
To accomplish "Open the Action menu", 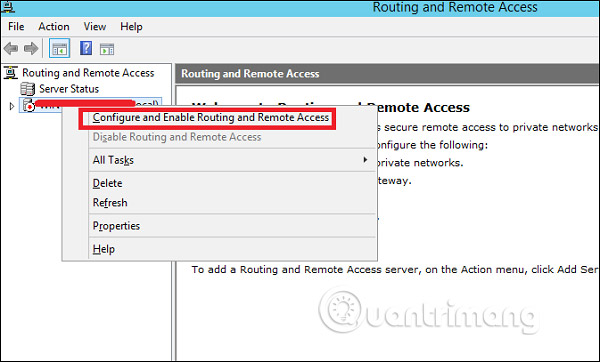I will (54, 27).
